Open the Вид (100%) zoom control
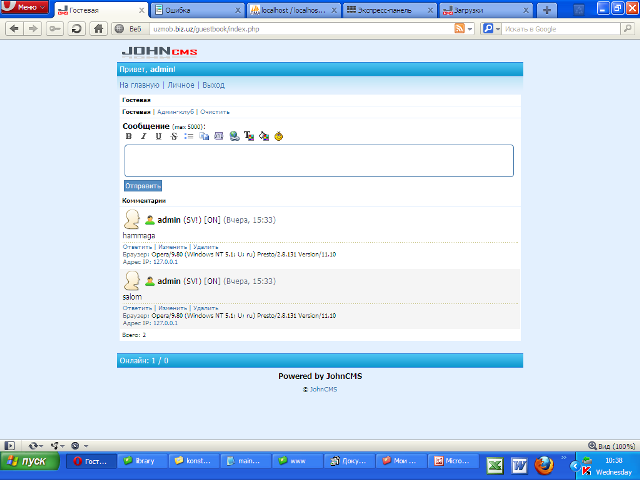Screen dimensions: 640x480 point(611,446)
